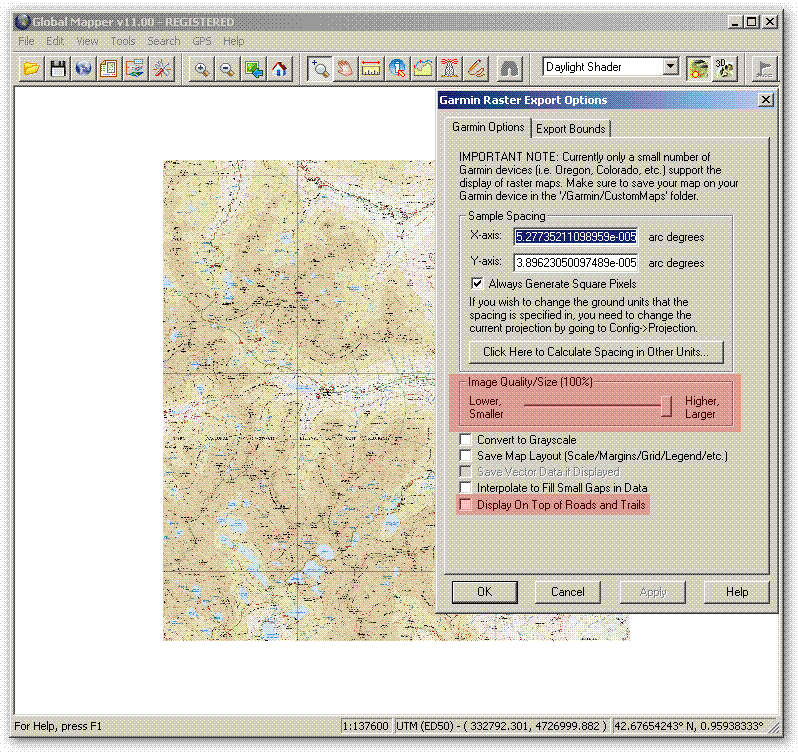This screenshot has height=752, width=798.
Task: Check Display On Top of Roads and Trails
Action: point(465,505)
